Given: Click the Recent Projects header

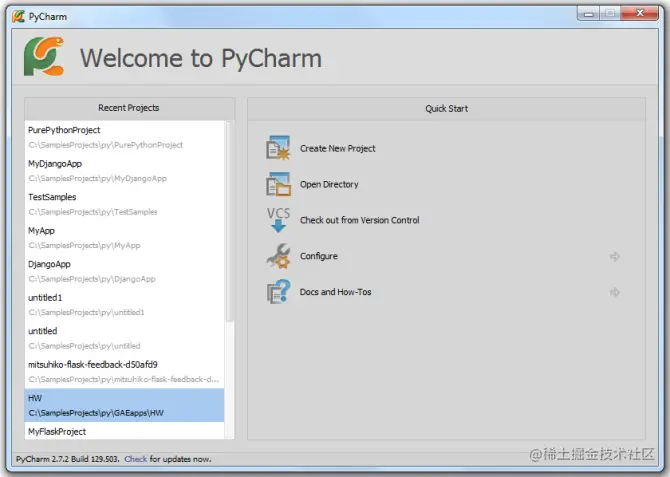Looking at the screenshot, I should 129,108.
